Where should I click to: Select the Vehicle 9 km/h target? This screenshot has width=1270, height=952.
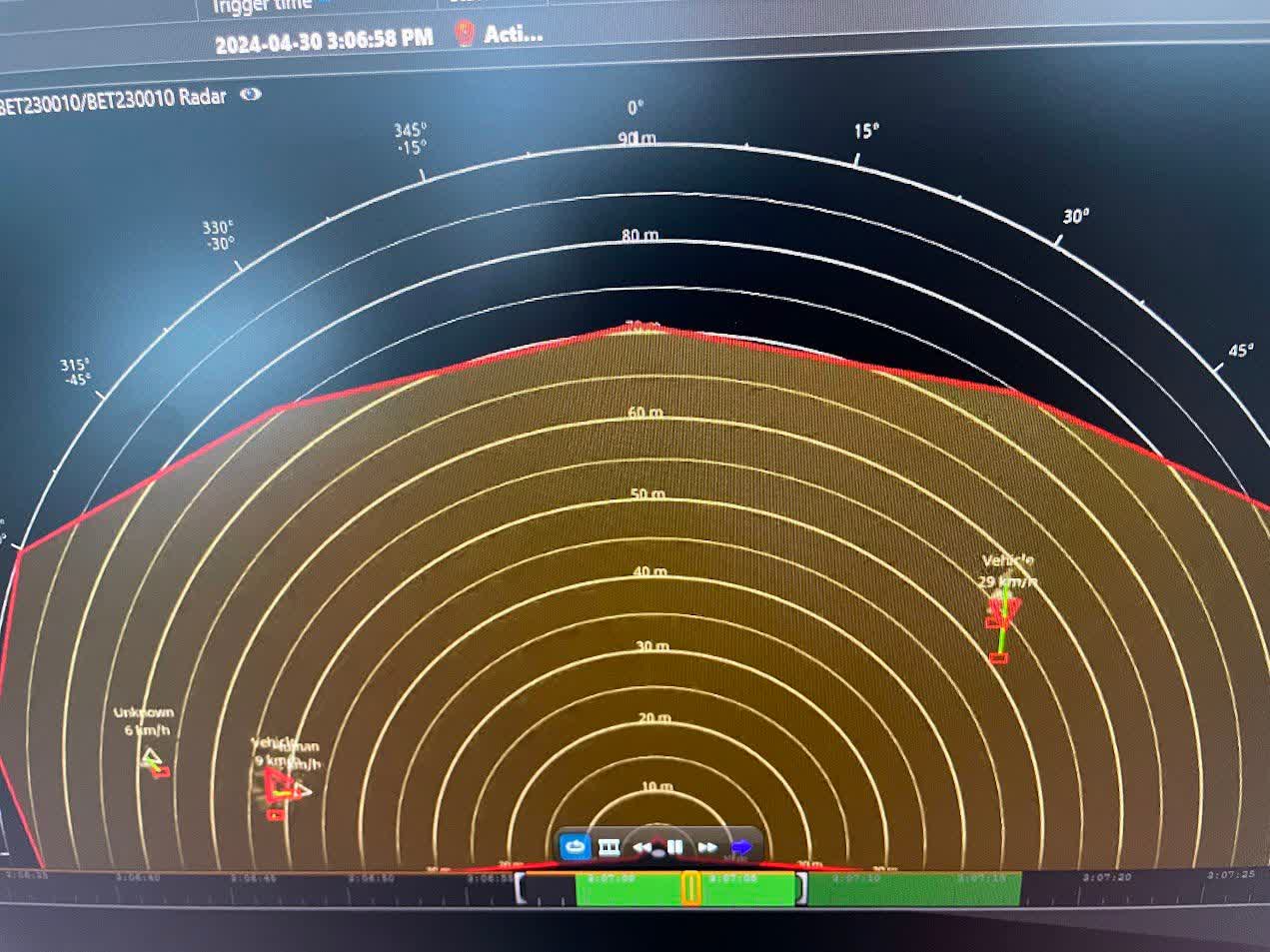click(x=278, y=786)
